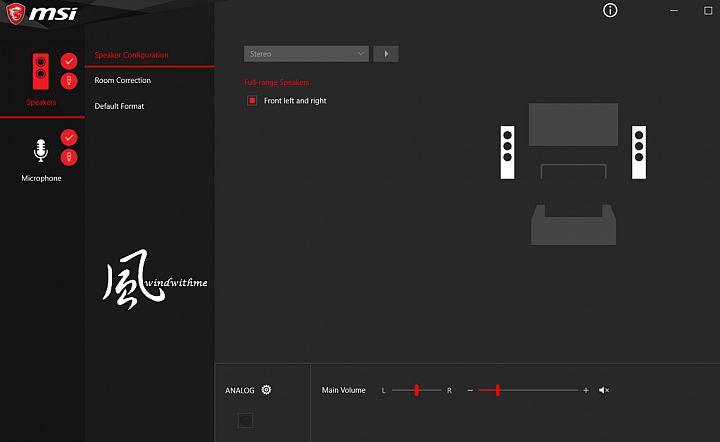
Task: Toggle Front left and right checkbox
Action: [252, 101]
